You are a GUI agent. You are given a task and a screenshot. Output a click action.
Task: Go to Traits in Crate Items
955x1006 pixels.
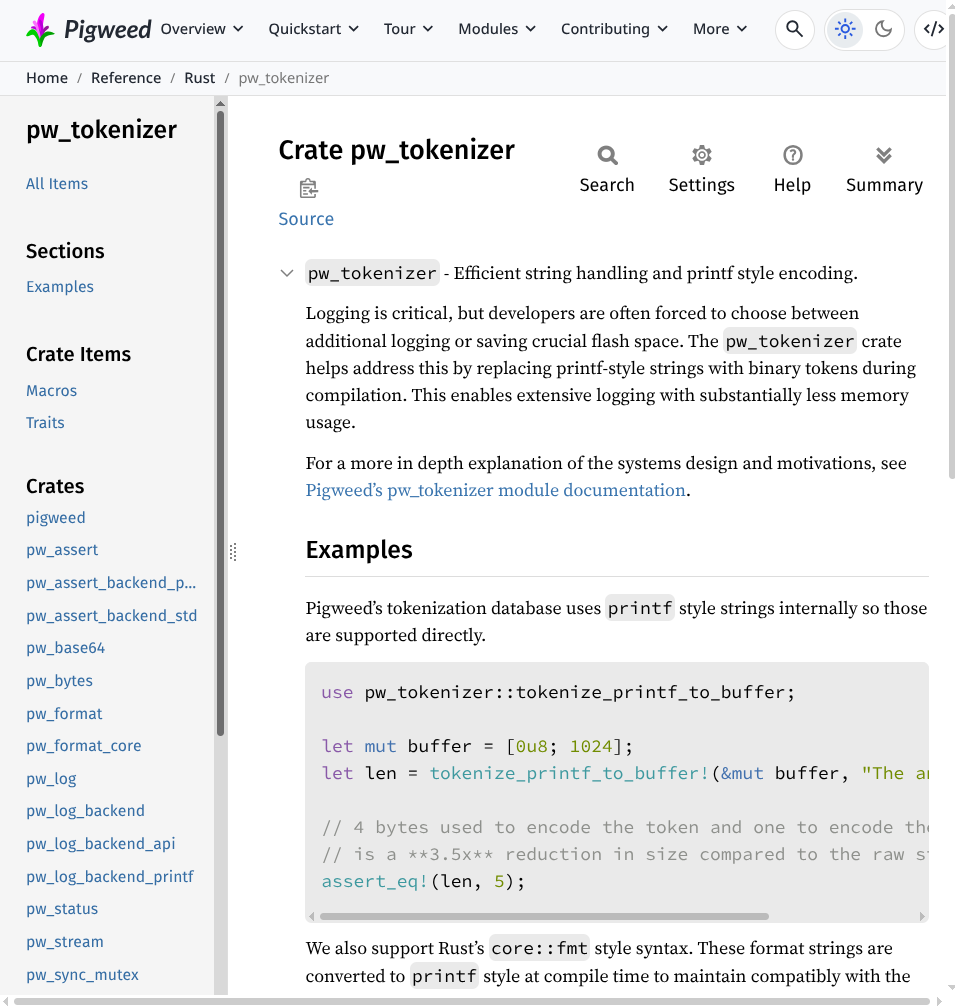(45, 423)
